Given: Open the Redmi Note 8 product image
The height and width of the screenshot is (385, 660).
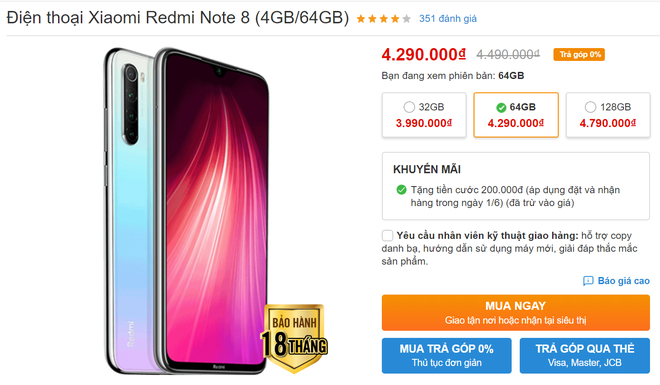Looking at the screenshot, I should [186, 210].
